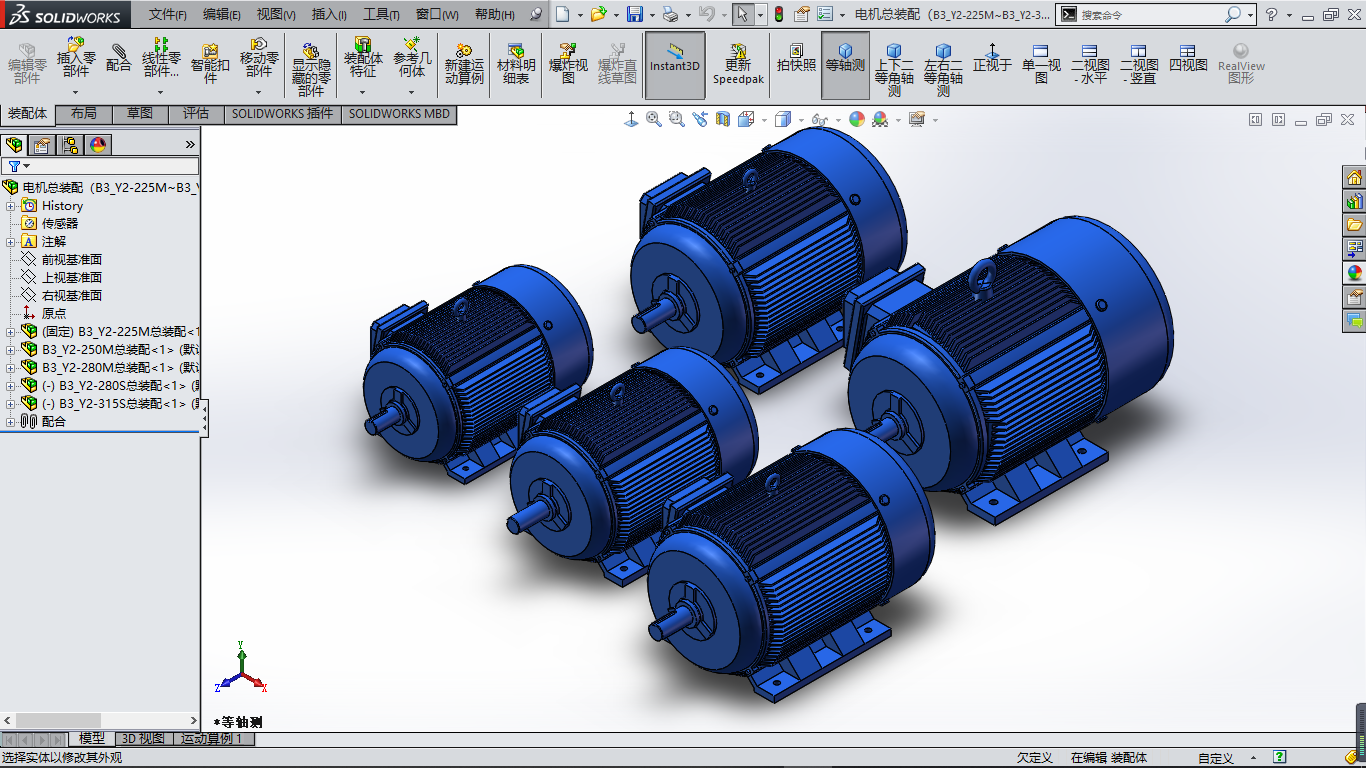Click the Edit Appearance color ball icon
The image size is (1366, 768).
857,120
